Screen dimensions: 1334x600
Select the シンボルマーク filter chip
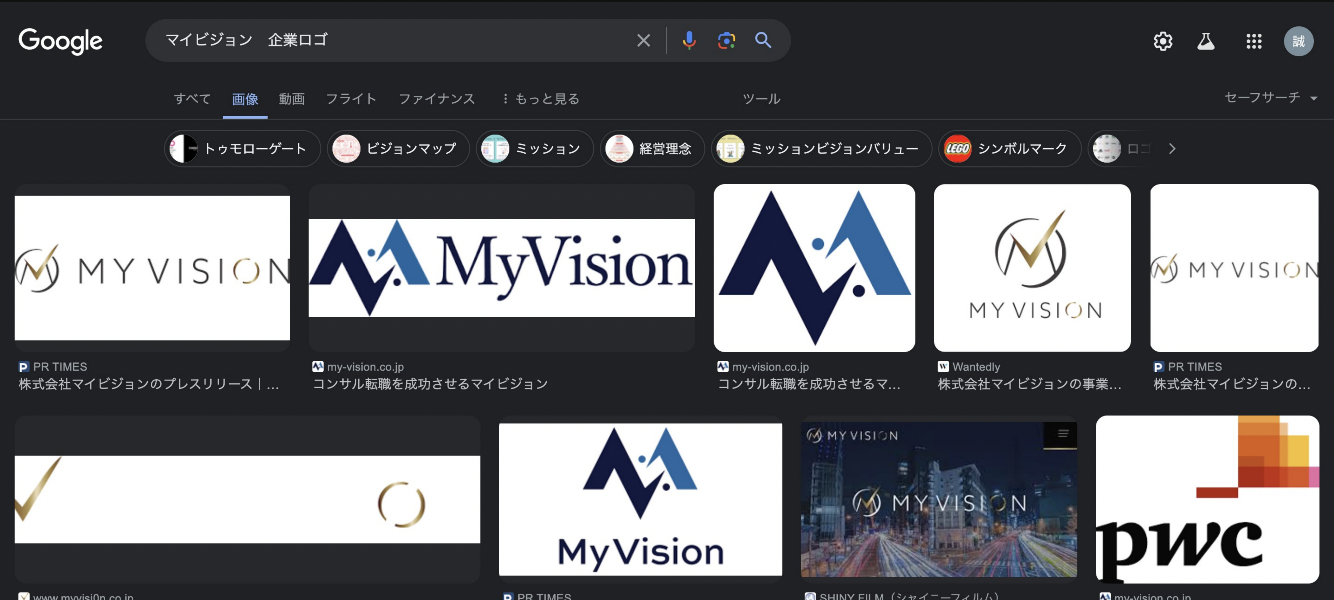click(x=1010, y=149)
